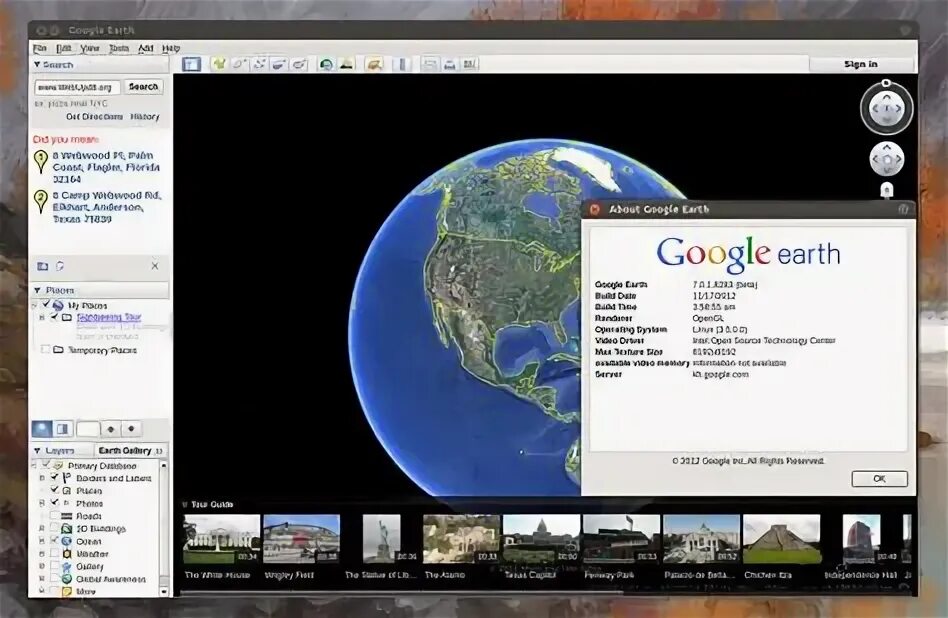Collapse the Search panel triangle
The image size is (948, 618).
coord(37,64)
